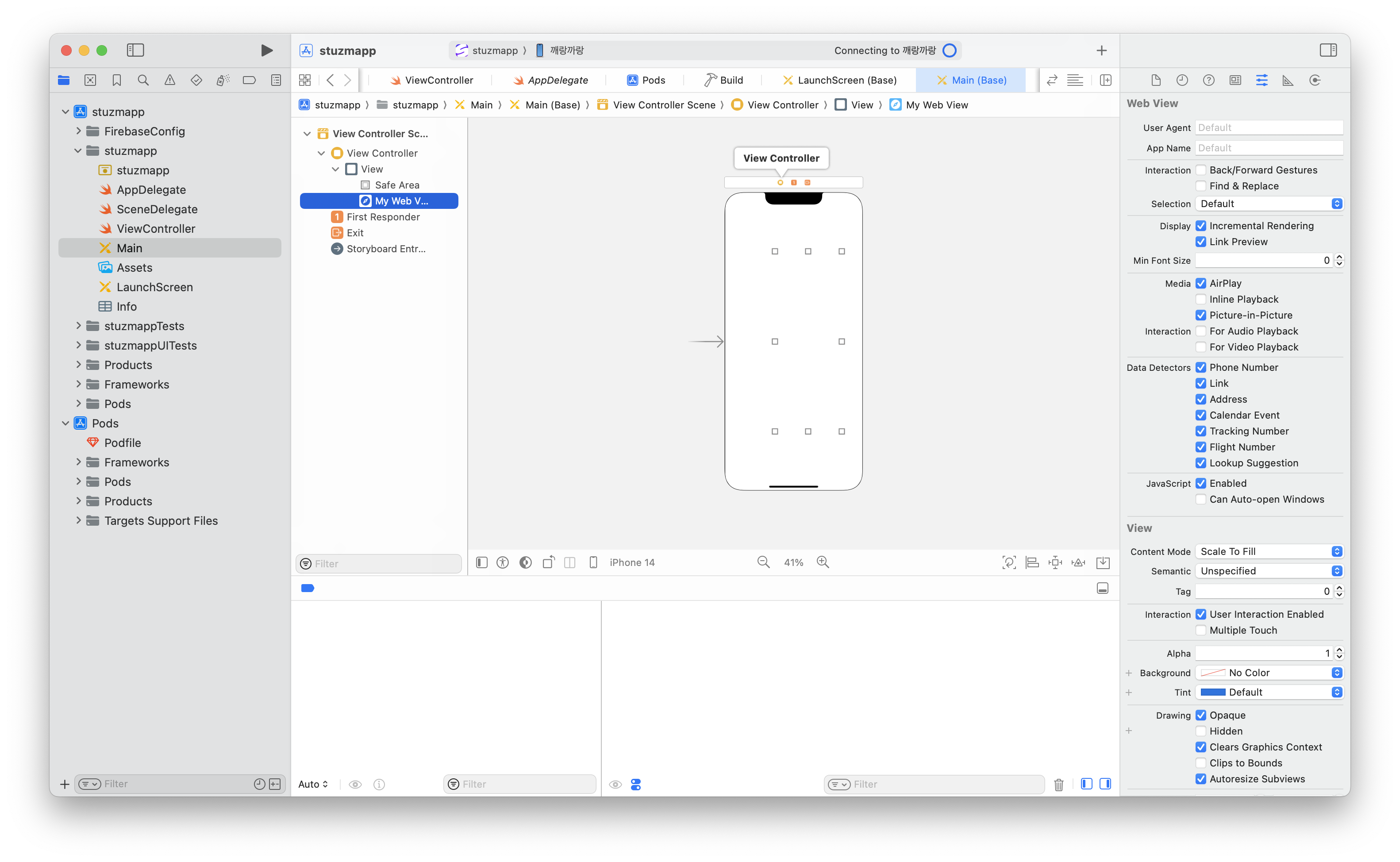The image size is (1400, 862).
Task: Collapse the View Controller Scene outline
Action: tap(307, 134)
